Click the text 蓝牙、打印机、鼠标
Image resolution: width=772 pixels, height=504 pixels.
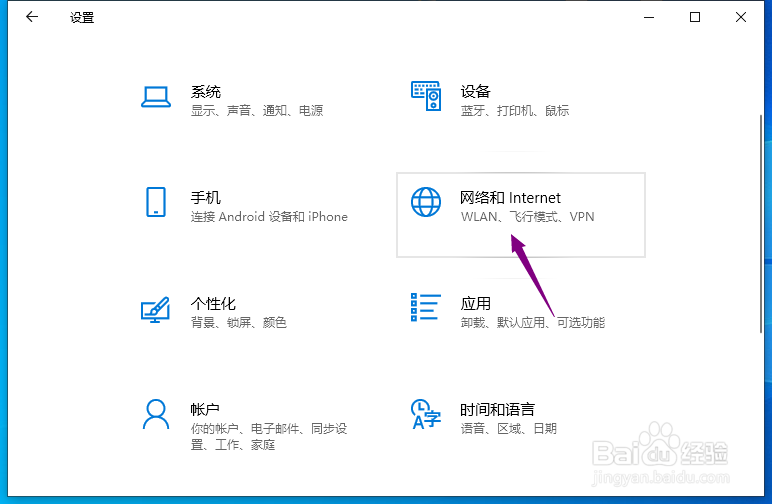tap(515, 111)
